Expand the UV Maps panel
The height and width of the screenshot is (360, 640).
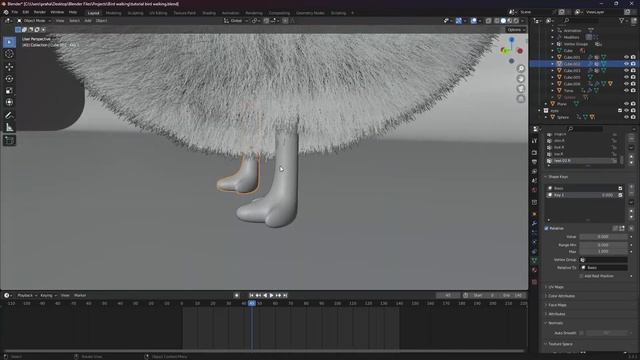click(x=556, y=287)
